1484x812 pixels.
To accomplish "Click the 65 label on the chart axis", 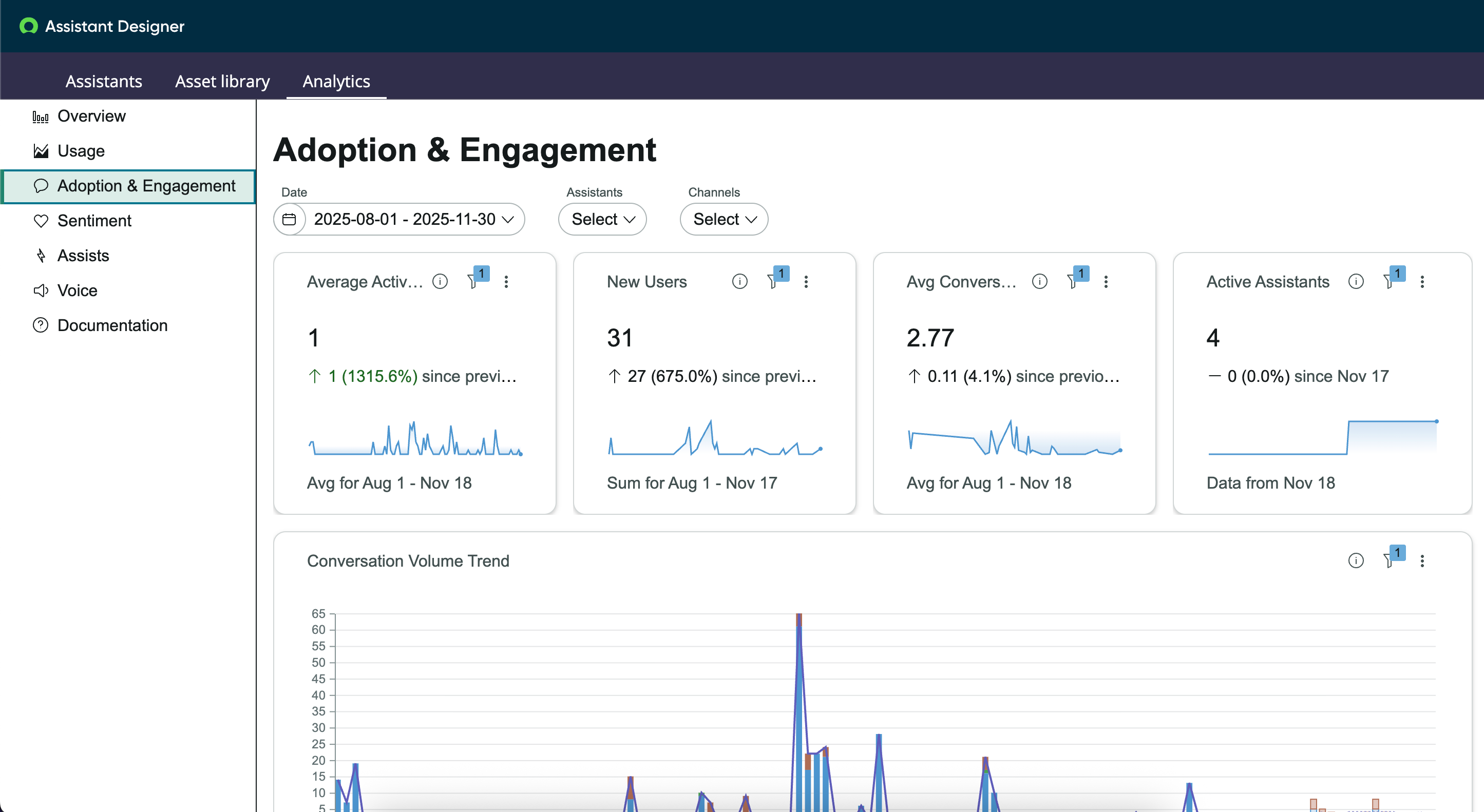I will point(318,614).
